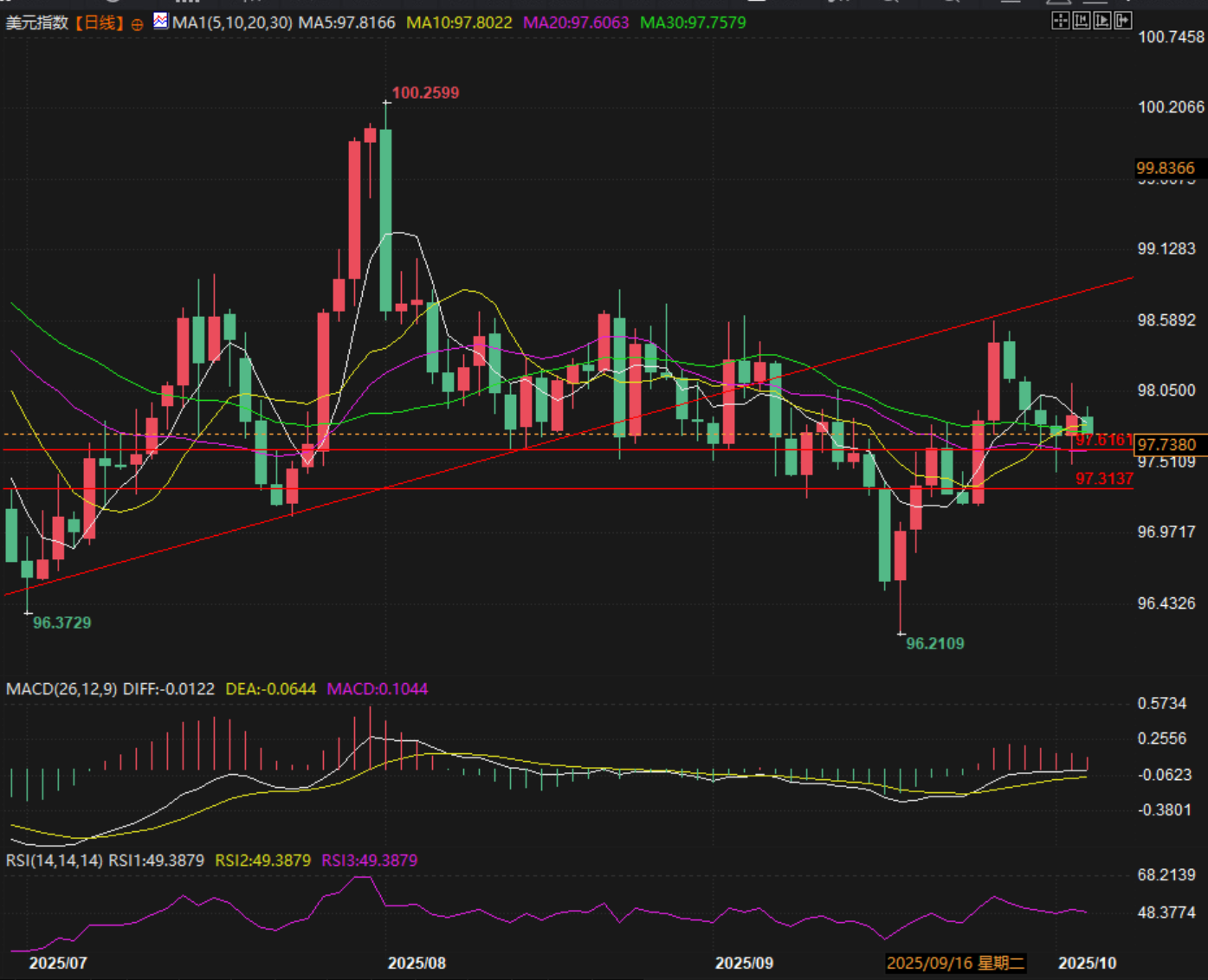Screen dimensions: 1208x980
Task: Select the range measurement icon at top right
Action: coord(1081,21)
